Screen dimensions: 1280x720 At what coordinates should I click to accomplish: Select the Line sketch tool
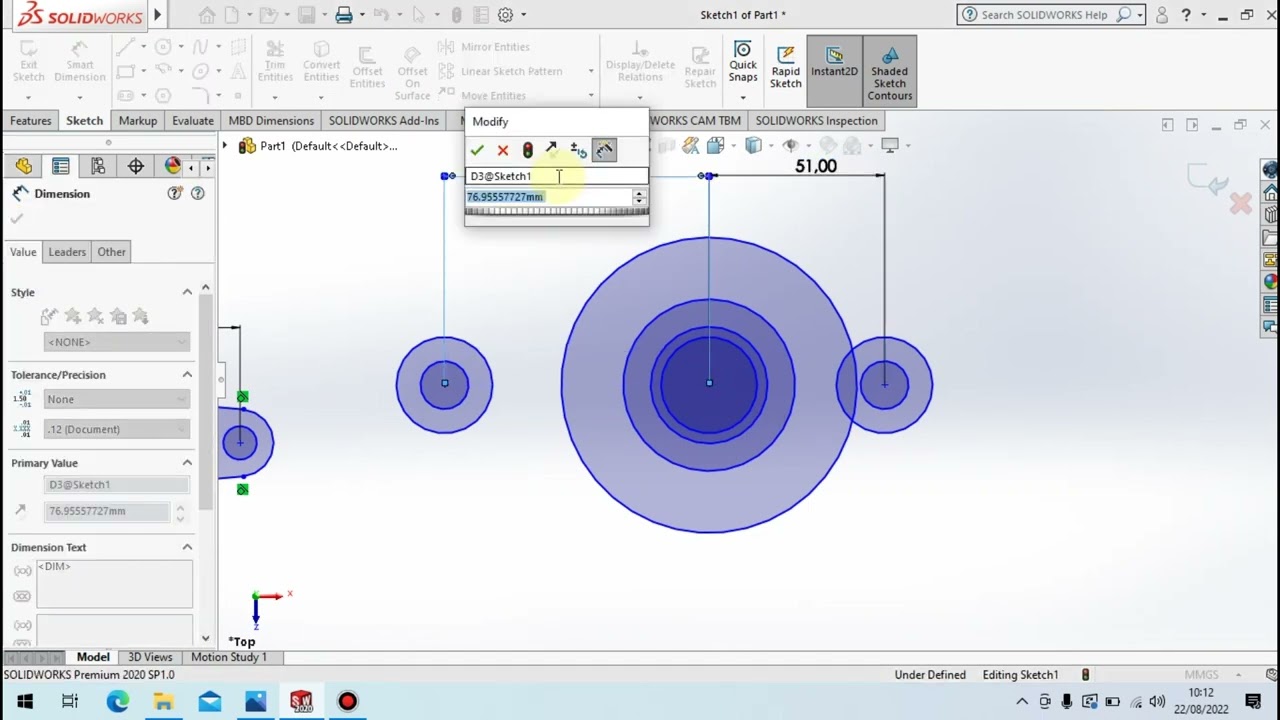pos(125,47)
